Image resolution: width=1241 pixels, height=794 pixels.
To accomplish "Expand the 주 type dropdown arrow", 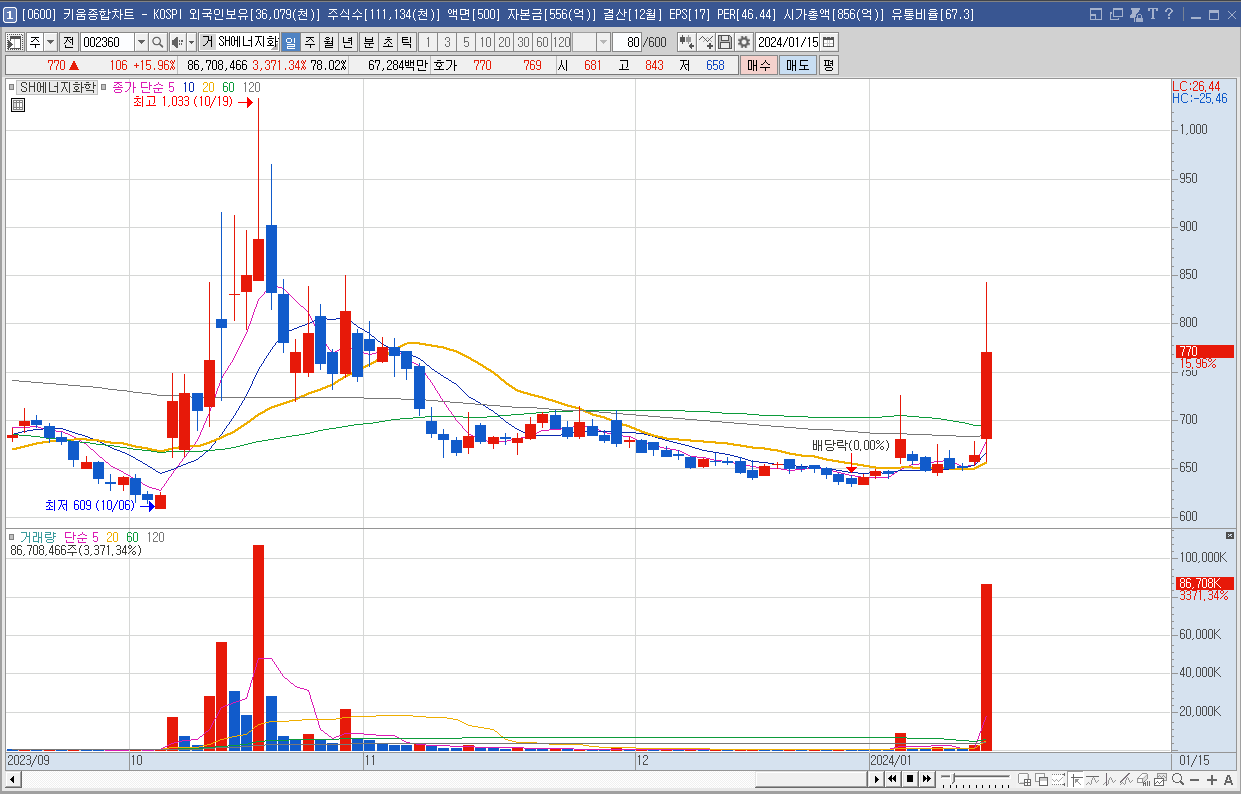I will pos(50,42).
